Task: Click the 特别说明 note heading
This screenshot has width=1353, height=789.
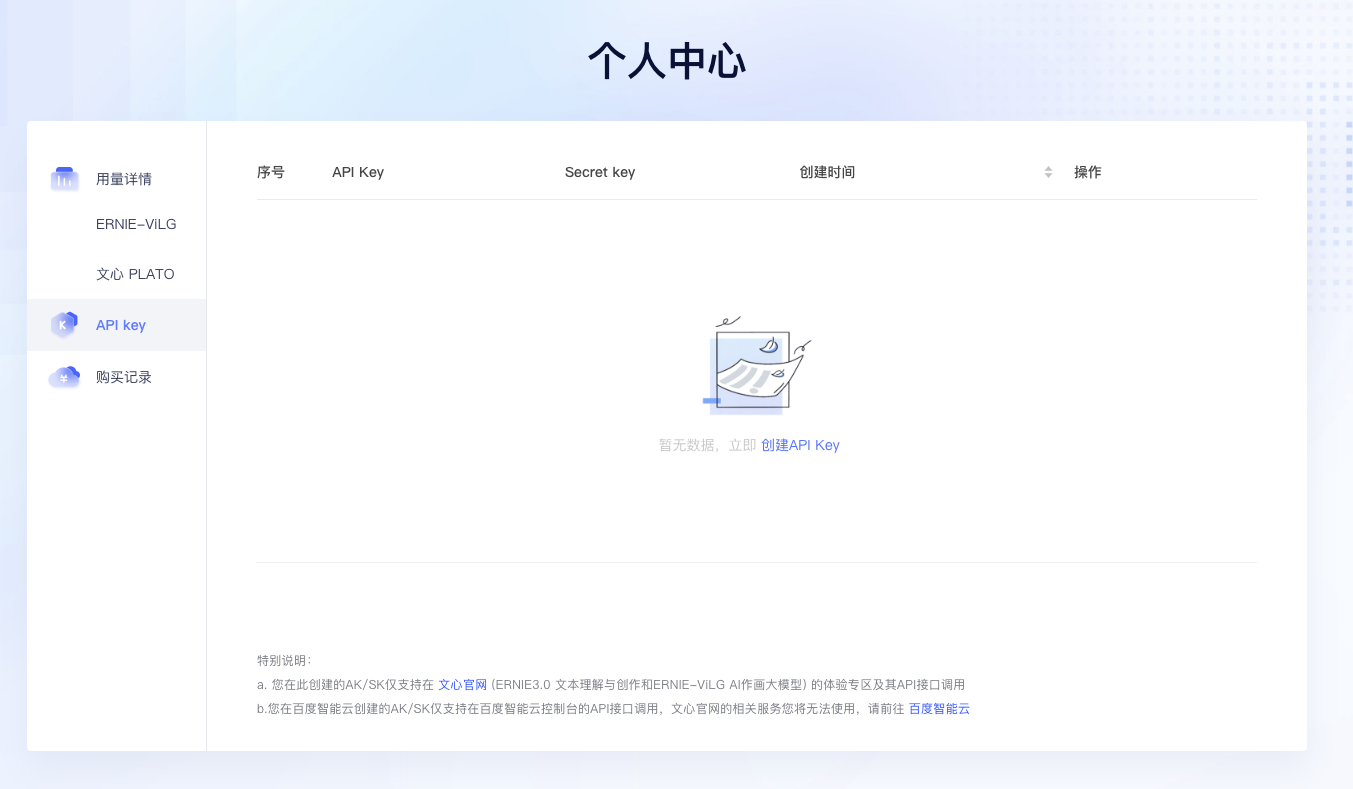Action: click(284, 661)
